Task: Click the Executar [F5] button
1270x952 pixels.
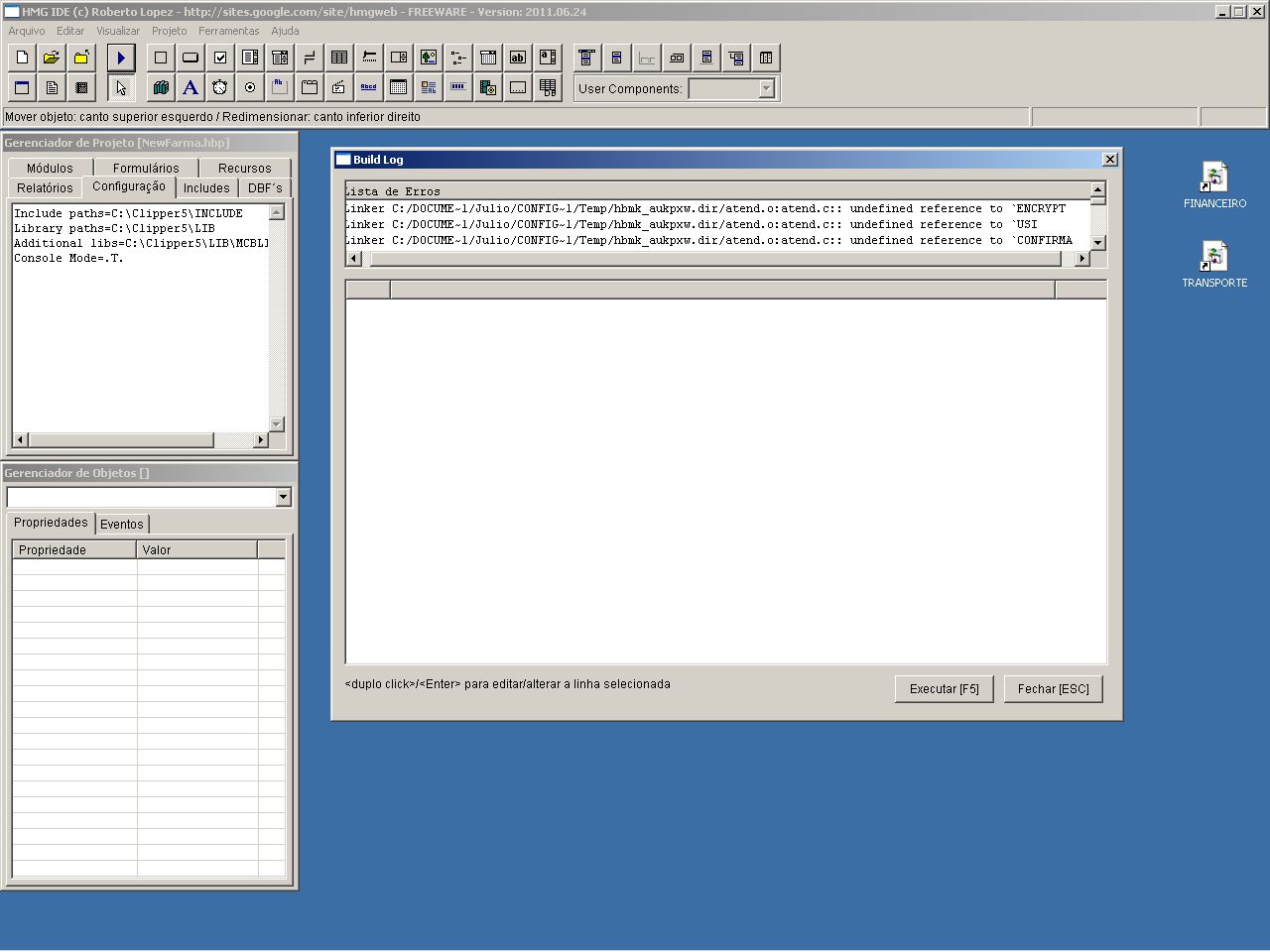Action: click(x=944, y=689)
